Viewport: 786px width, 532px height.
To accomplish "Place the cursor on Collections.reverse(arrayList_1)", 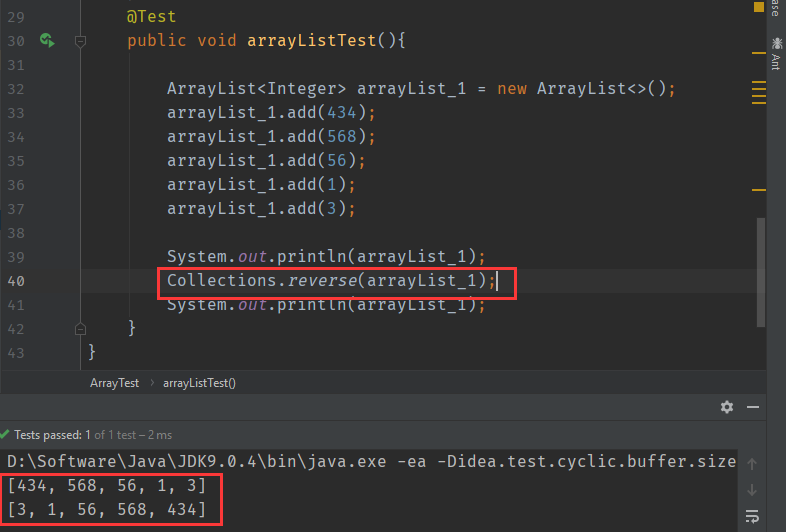I will click(x=331, y=281).
